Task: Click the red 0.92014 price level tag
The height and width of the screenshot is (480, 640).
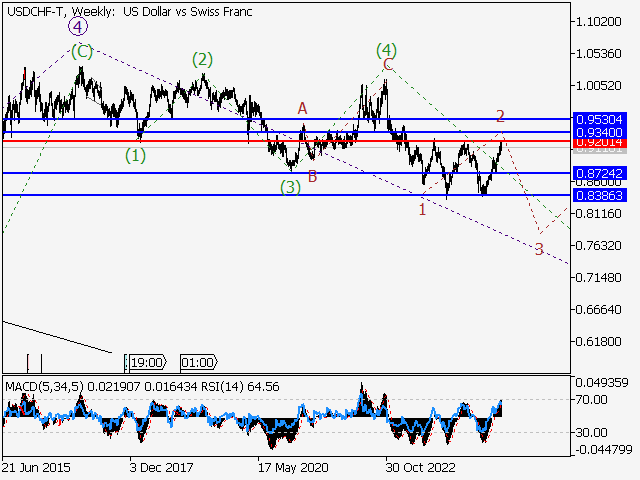Action: pyautogui.click(x=599, y=142)
